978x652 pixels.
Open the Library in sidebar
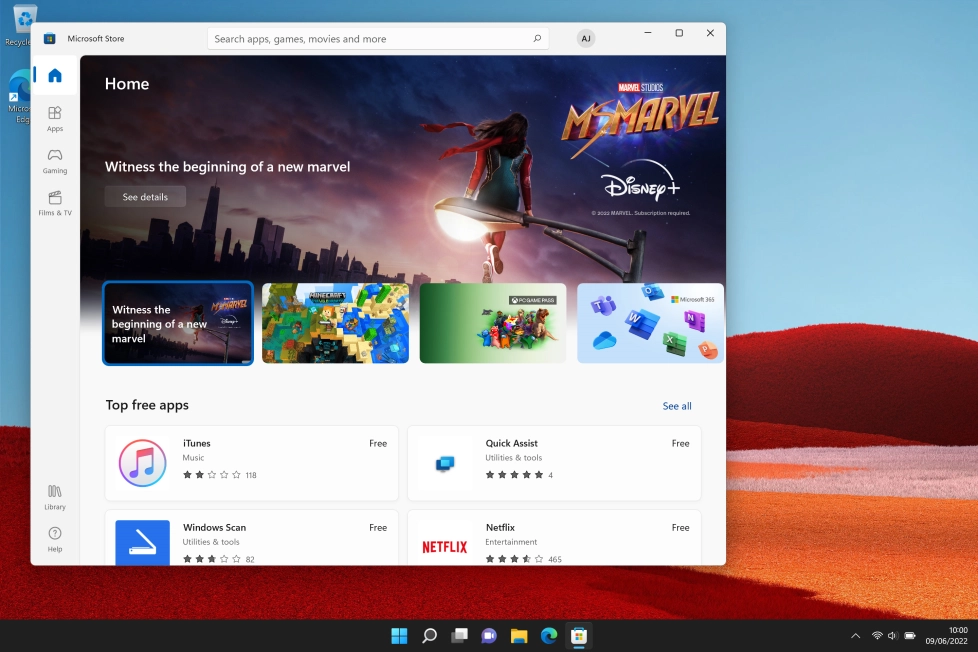pos(55,496)
